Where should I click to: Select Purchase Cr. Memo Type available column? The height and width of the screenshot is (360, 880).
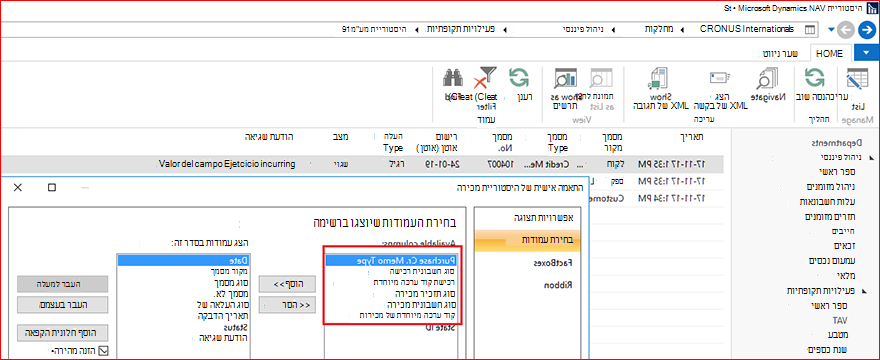pyautogui.click(x=392, y=261)
